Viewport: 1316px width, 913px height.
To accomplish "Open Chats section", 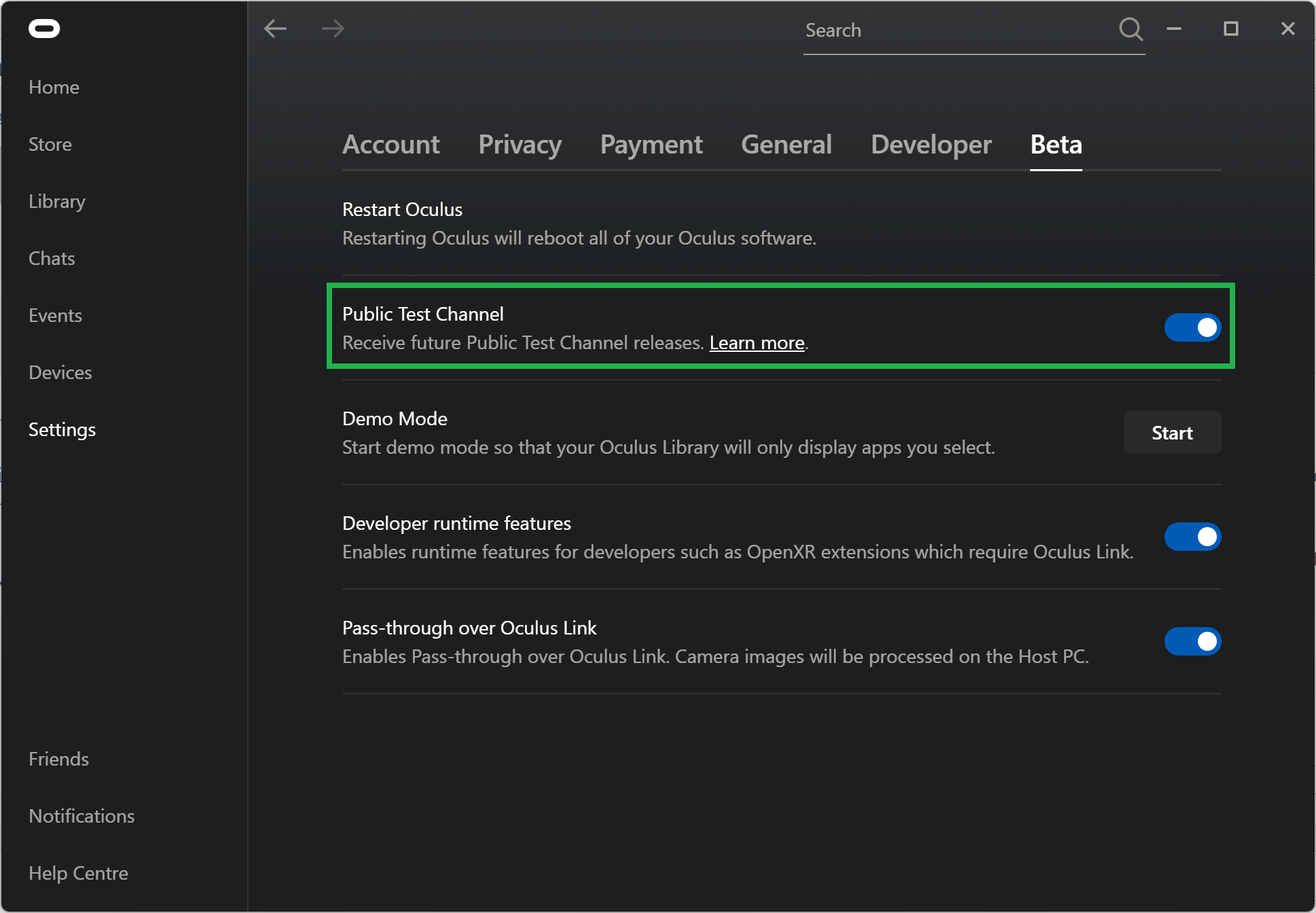I will 51,258.
